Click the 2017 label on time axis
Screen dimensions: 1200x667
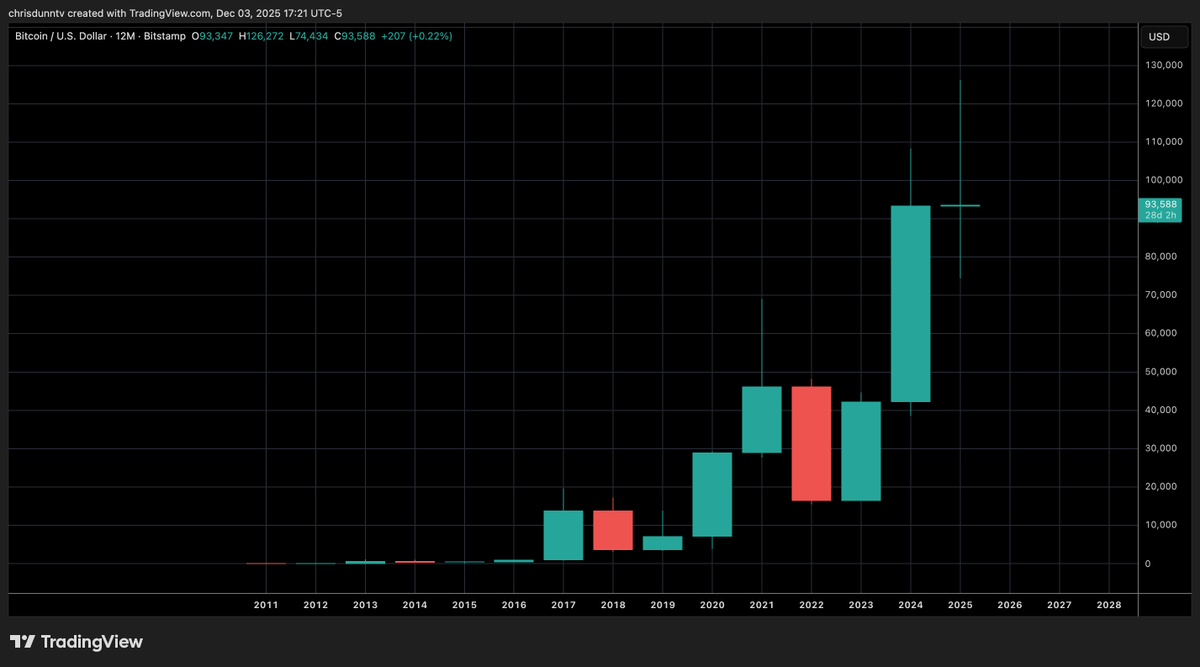(563, 604)
